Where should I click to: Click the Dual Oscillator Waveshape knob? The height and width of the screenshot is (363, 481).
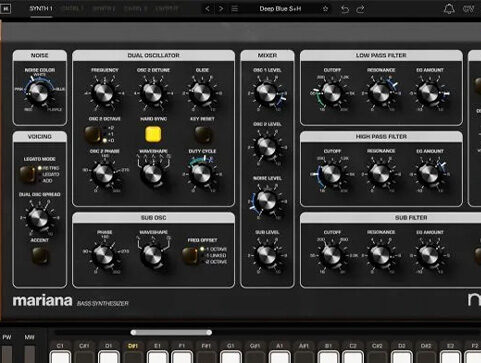[152, 174]
